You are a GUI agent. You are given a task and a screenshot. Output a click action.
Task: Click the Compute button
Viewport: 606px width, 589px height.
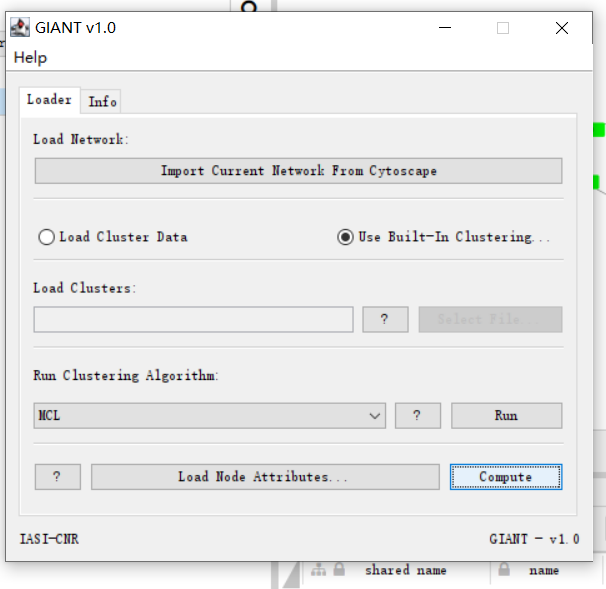506,477
